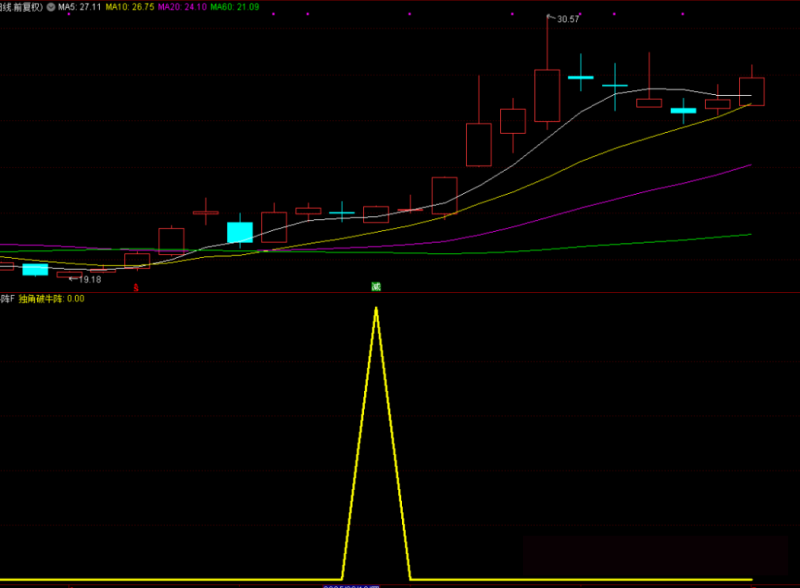The height and width of the screenshot is (588, 800).
Task: Click the MA5: 27.11 indicator label
Action: click(x=79, y=6)
